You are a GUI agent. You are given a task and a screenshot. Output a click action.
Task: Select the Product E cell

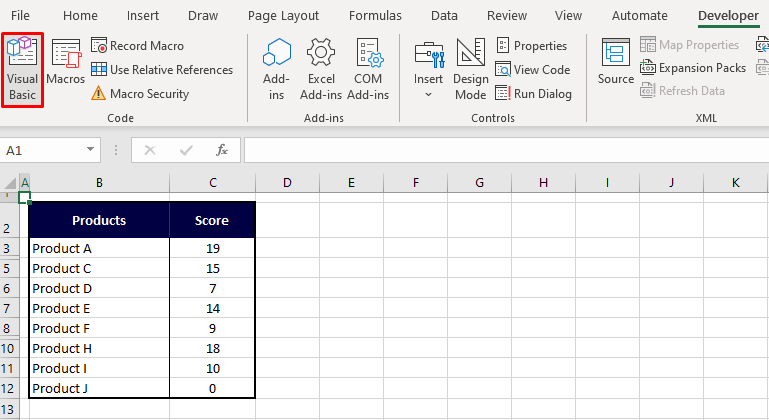[x=99, y=309]
